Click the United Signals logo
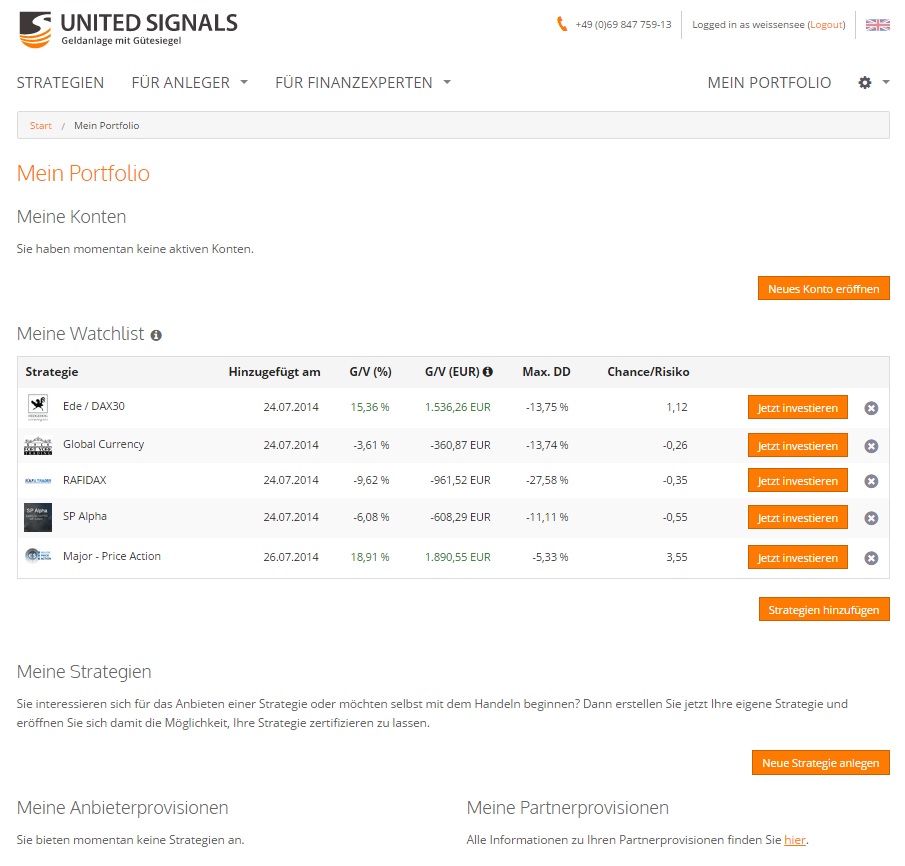The width and height of the screenshot is (905, 866). point(128,29)
